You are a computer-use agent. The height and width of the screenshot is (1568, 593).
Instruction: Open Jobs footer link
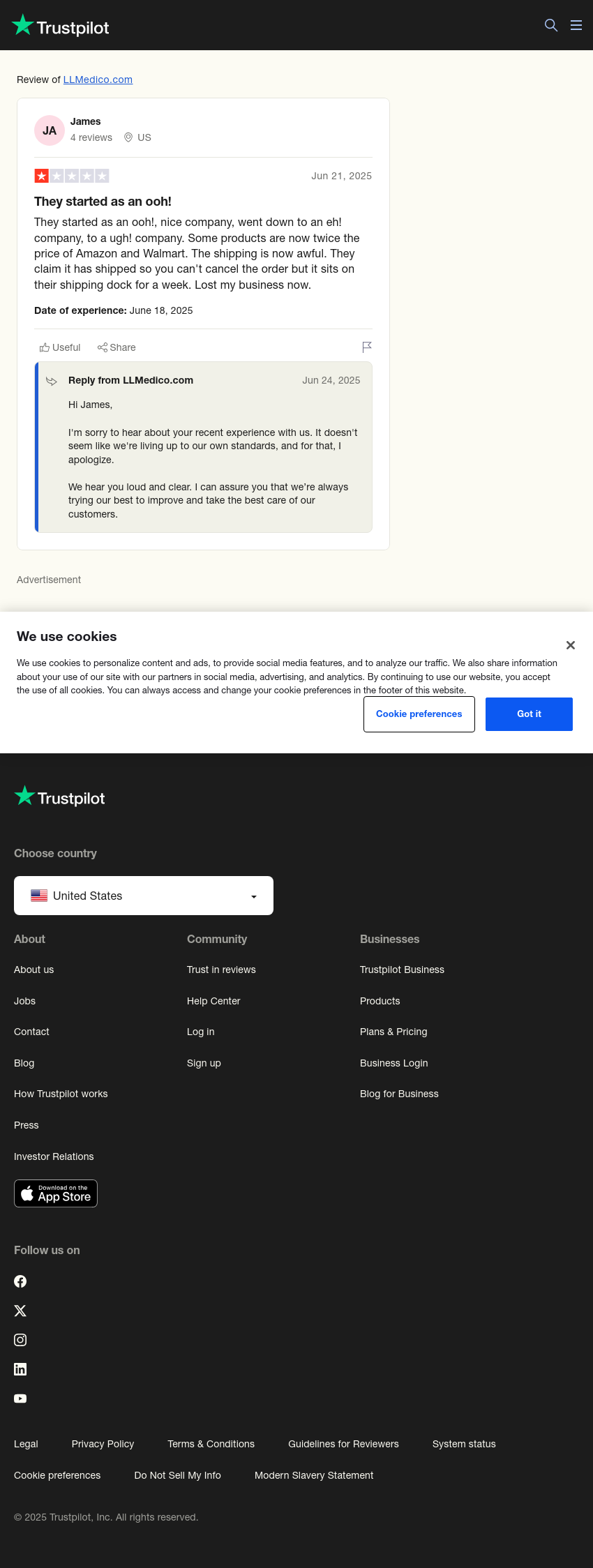(x=24, y=1001)
